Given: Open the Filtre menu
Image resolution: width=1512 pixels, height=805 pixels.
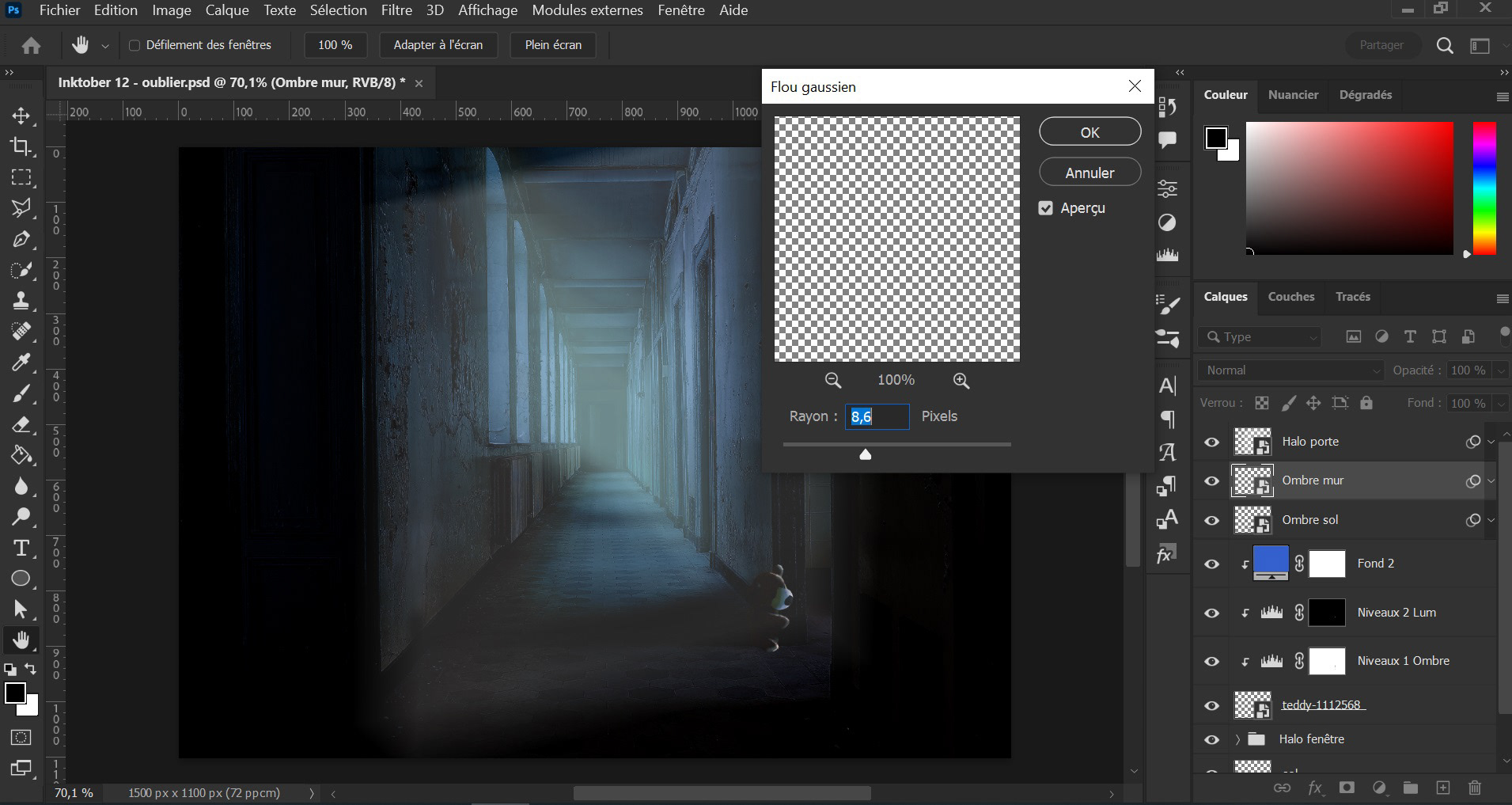Looking at the screenshot, I should click(x=396, y=10).
